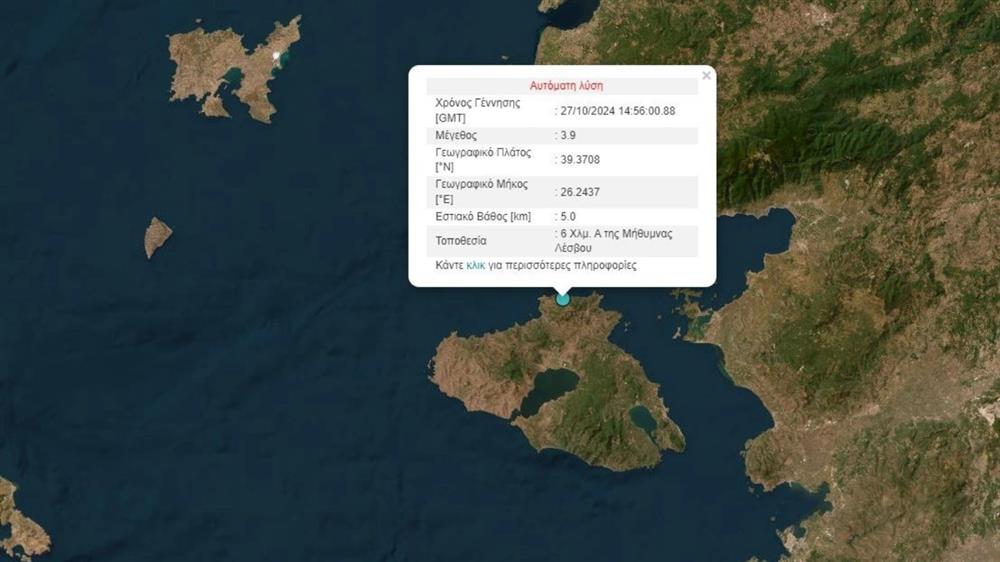Click the 'Γεωγραφικό Μήκος' row label
Screen dimensions: 1000x562
(479, 184)
